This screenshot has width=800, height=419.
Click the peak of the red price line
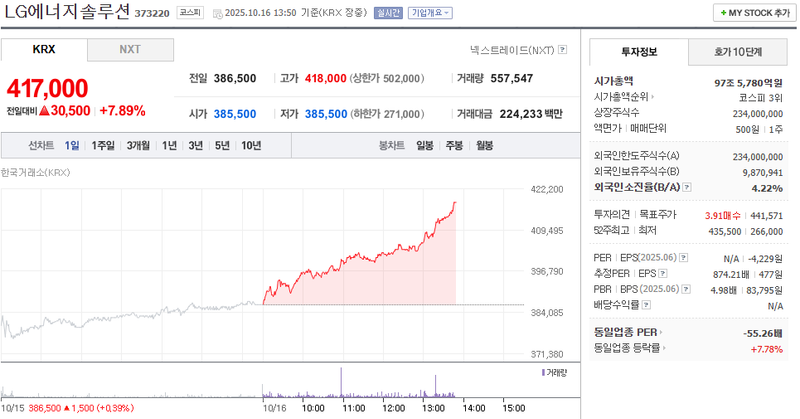click(455, 202)
